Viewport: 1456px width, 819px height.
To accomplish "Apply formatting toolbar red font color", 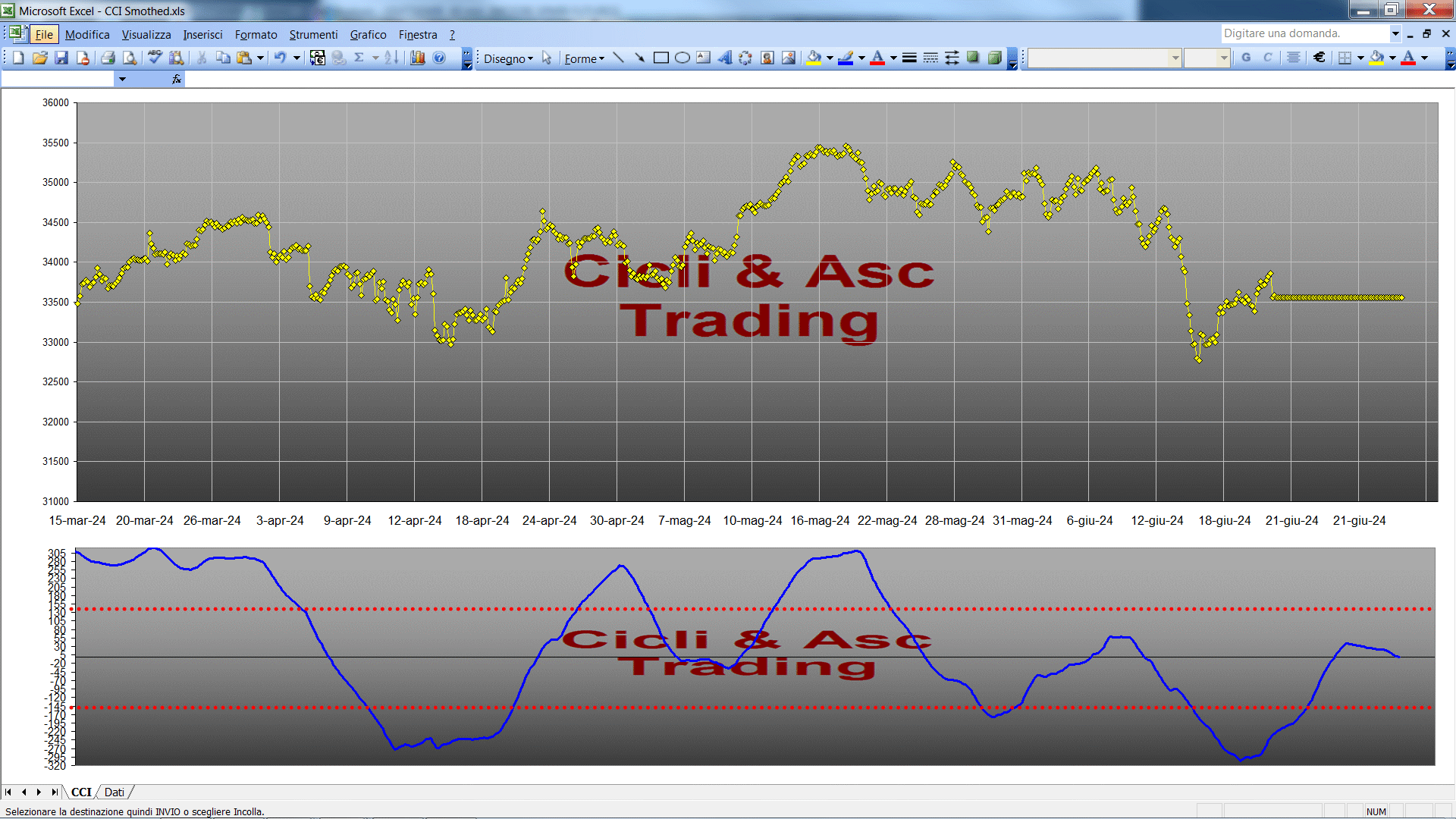I will coord(1409,58).
